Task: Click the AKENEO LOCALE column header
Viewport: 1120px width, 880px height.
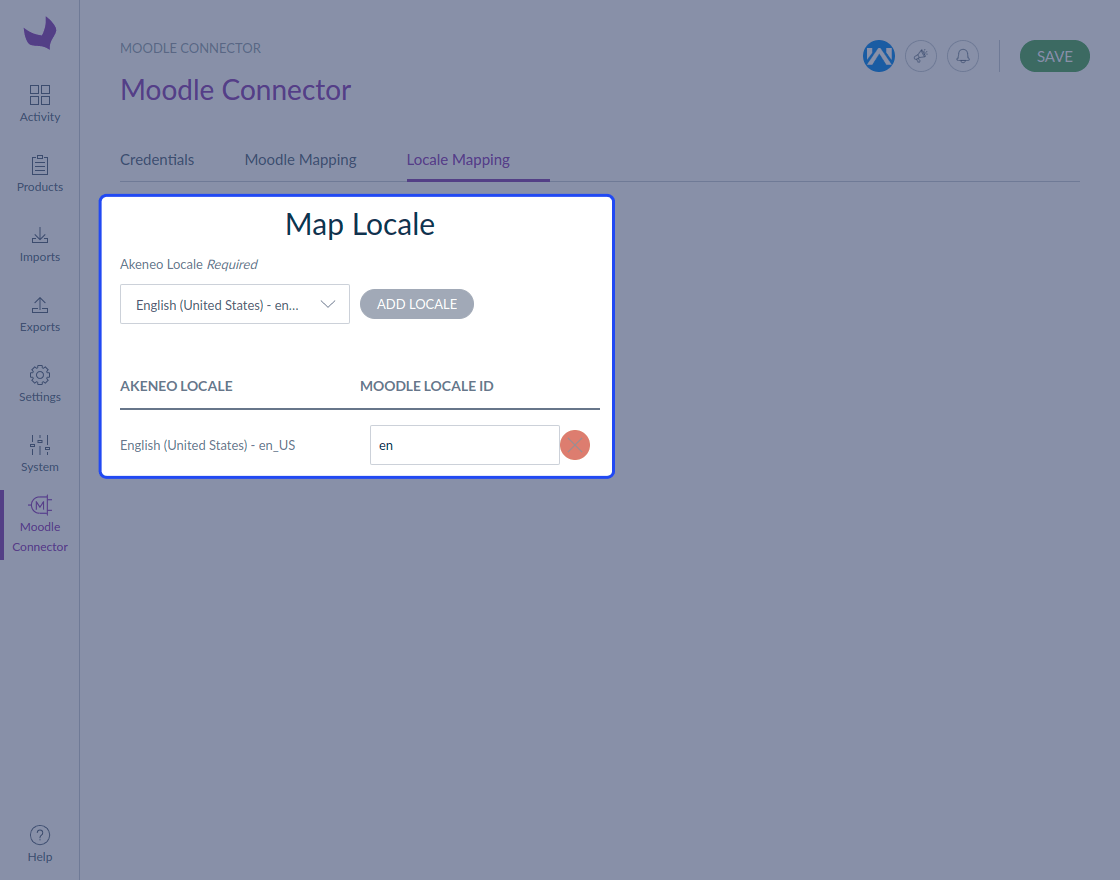Action: (176, 386)
